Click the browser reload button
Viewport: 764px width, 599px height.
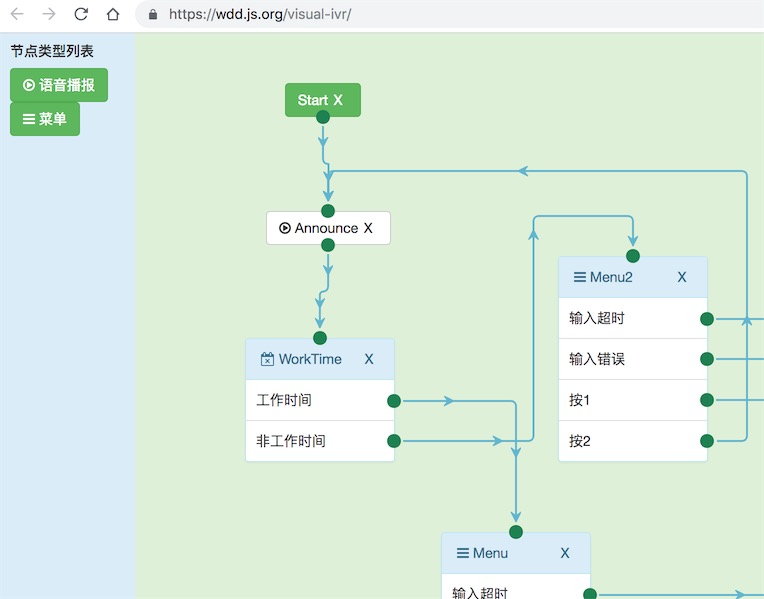[81, 14]
